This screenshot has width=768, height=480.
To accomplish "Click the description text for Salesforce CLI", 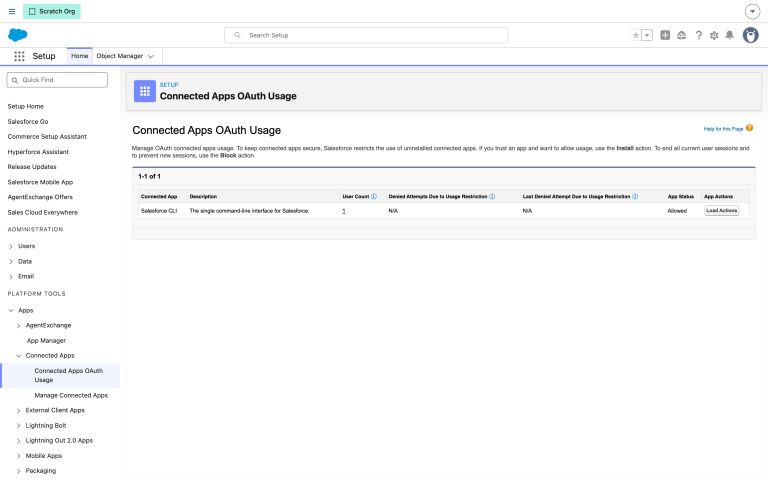I will [x=249, y=211].
